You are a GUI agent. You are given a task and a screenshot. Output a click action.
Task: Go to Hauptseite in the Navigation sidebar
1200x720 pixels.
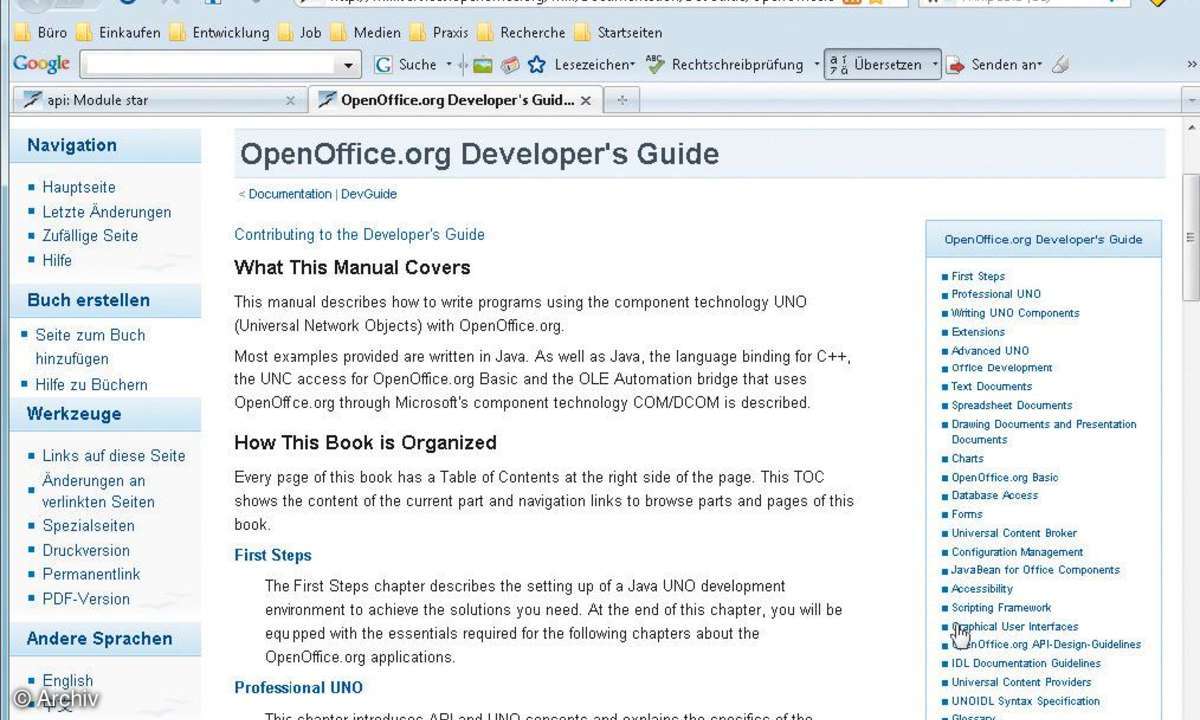(78, 187)
